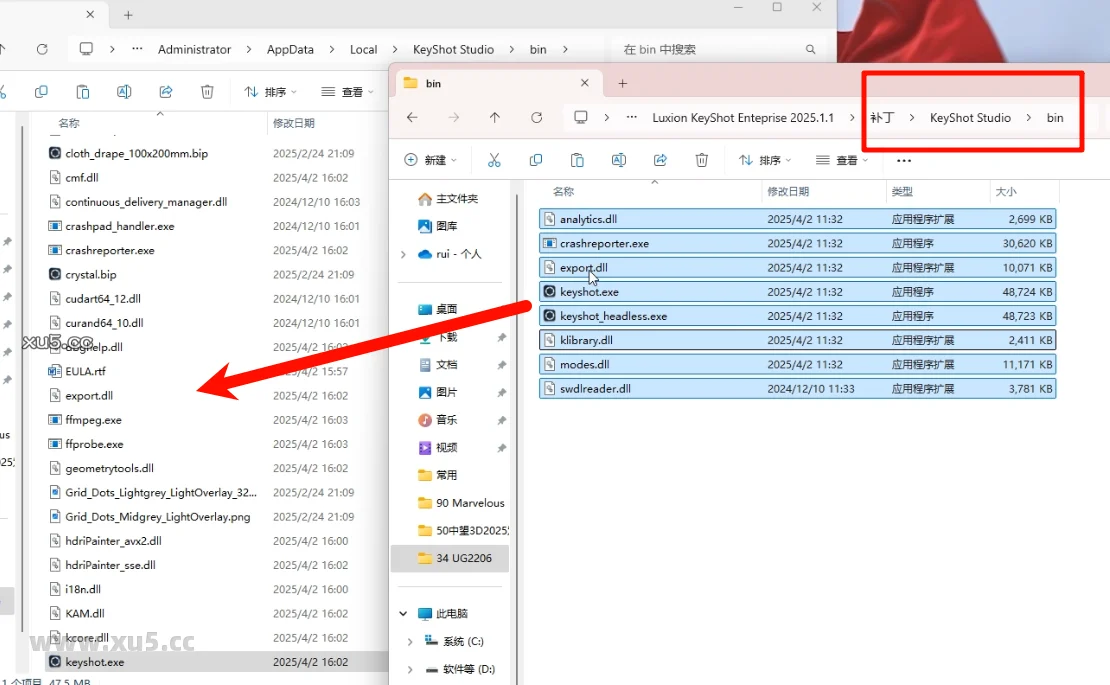
Task: Click the Refresh icon in the back Explorer window
Action: [x=42, y=49]
